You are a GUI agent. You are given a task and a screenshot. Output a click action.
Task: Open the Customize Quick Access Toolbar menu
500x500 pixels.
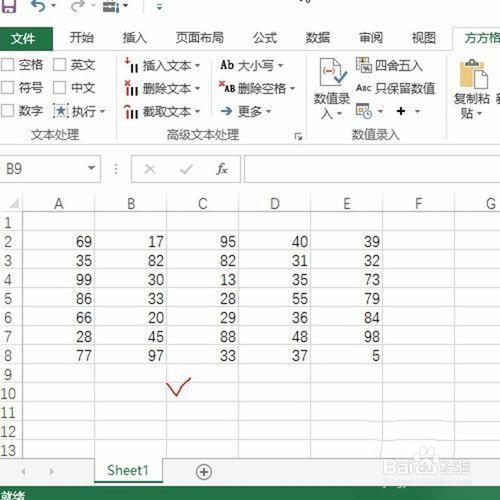pyautogui.click(x=159, y=7)
